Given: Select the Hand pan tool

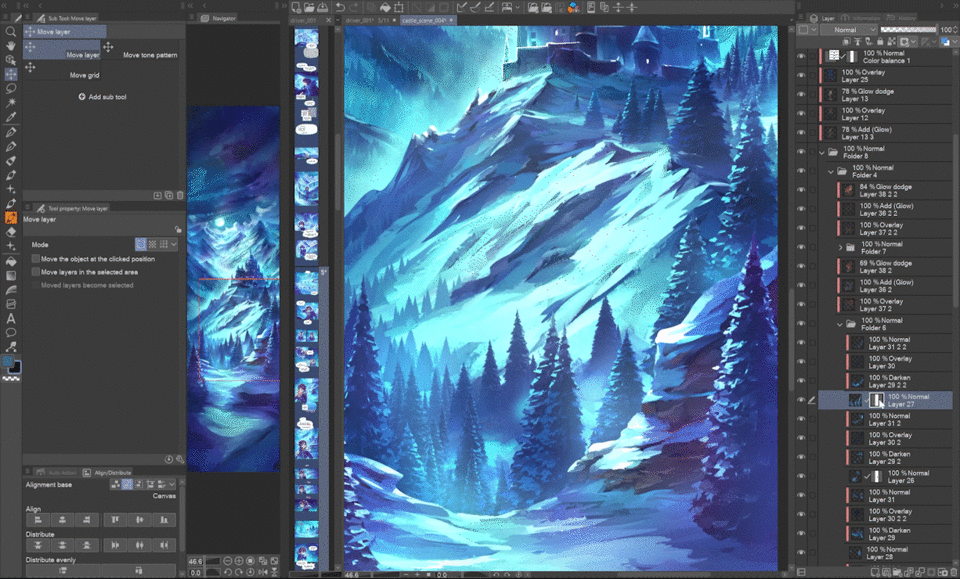Looking at the screenshot, I should [x=10, y=46].
